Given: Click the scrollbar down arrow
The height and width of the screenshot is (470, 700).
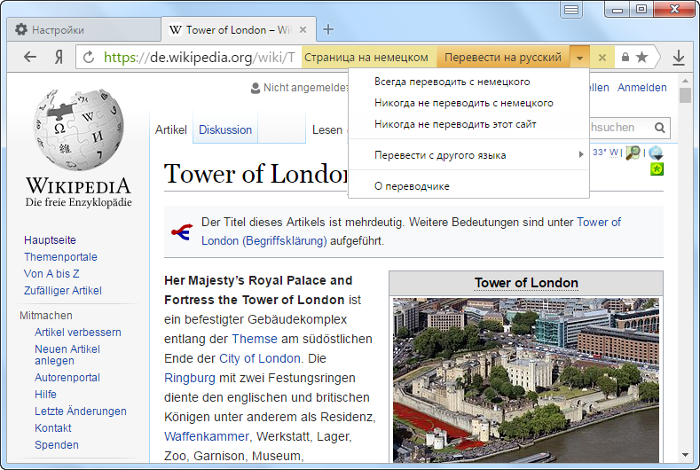Looking at the screenshot, I should [685, 455].
